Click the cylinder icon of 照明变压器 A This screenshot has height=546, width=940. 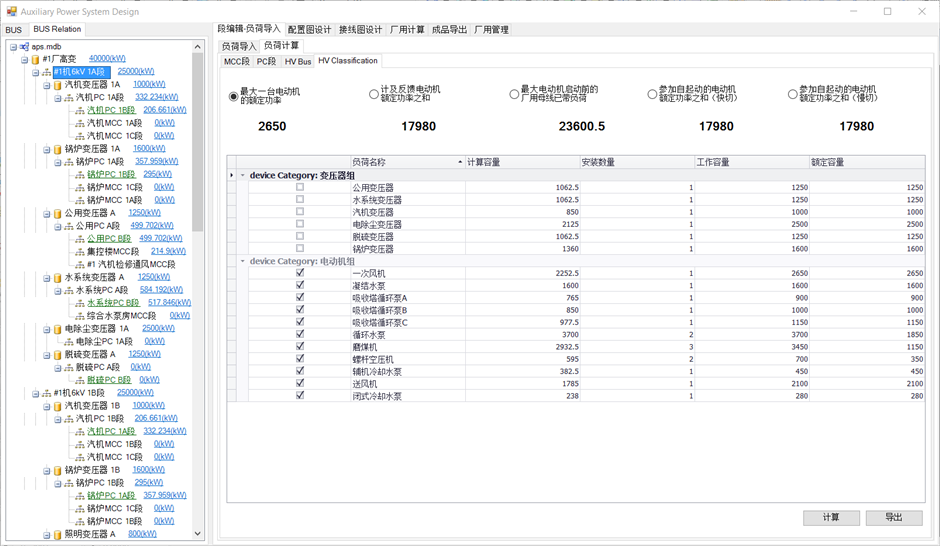coord(58,535)
